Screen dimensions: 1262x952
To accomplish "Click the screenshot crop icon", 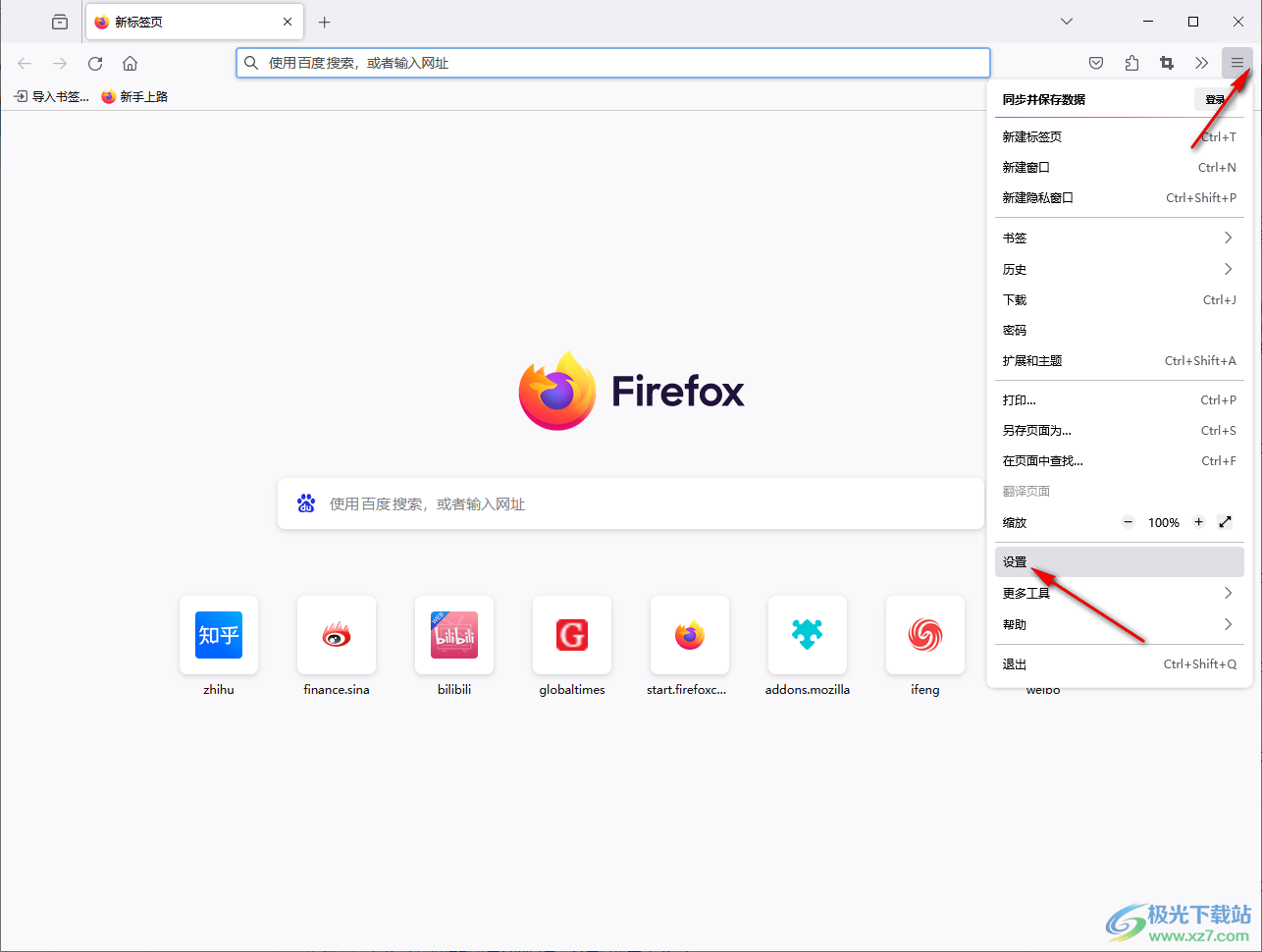I will point(1167,63).
